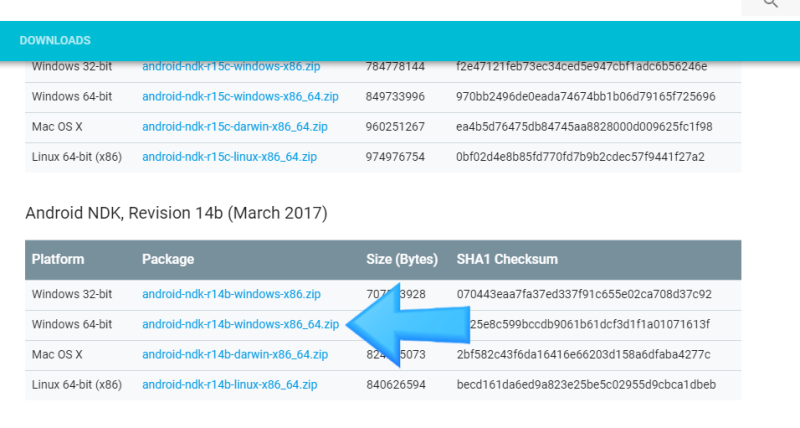Download android-ndk-r15c-windows-x86.zip
Viewport: 800px width, 428px height.
pyautogui.click(x=231, y=66)
